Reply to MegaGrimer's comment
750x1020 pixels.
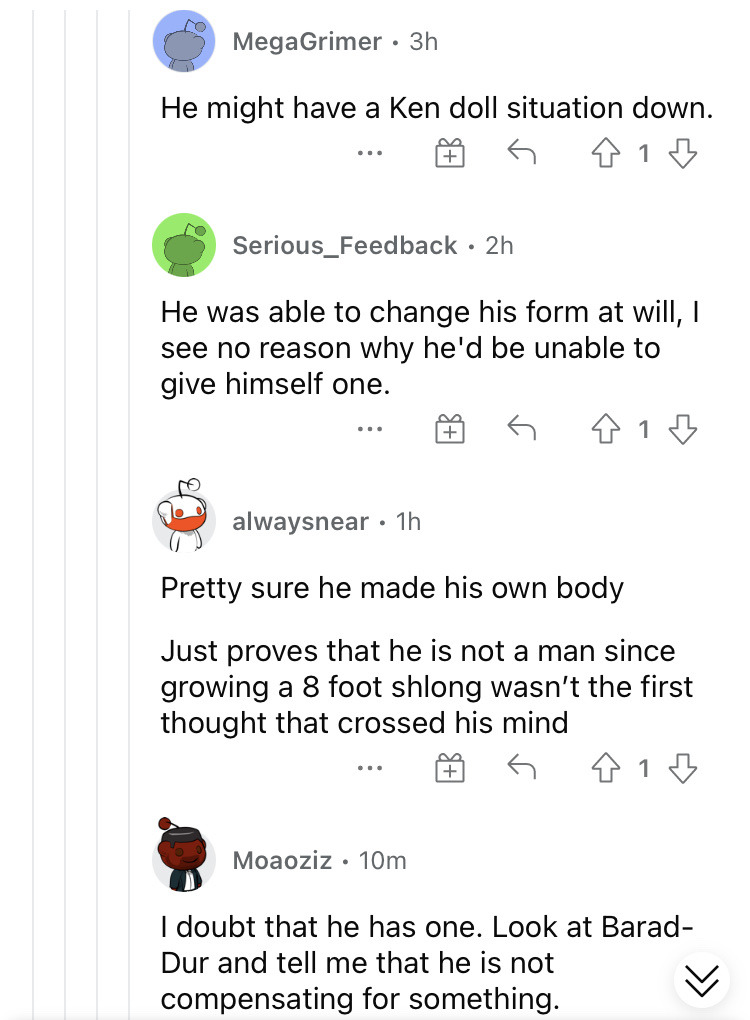[x=522, y=153]
